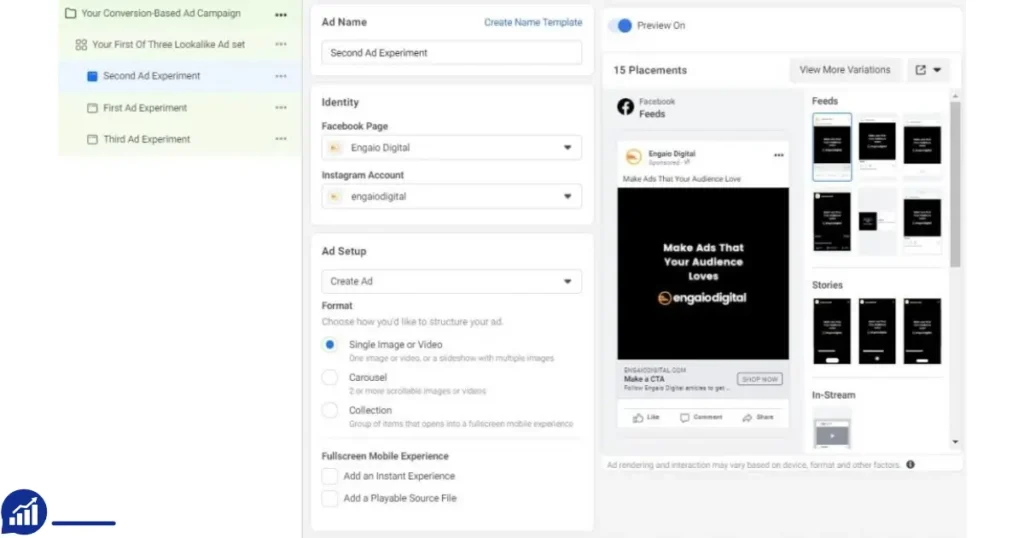Click the ad icon beside First Ad Experiment
This screenshot has height=538, width=1024.
click(92, 108)
